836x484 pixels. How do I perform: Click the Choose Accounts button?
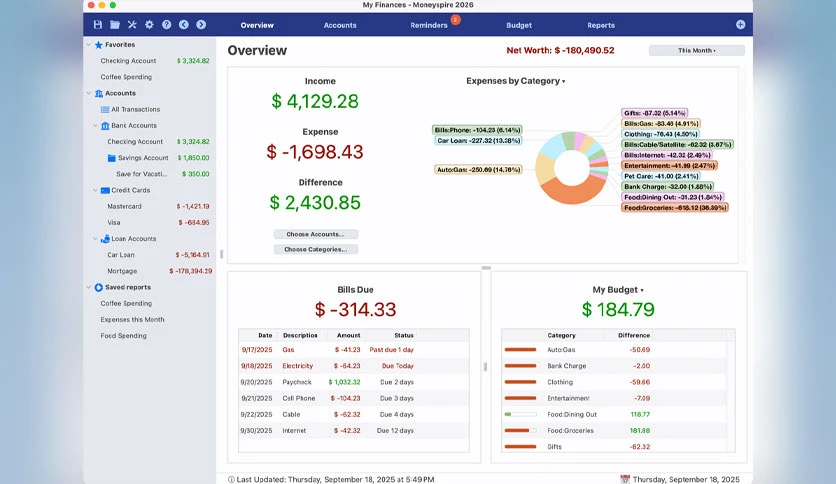tap(315, 234)
